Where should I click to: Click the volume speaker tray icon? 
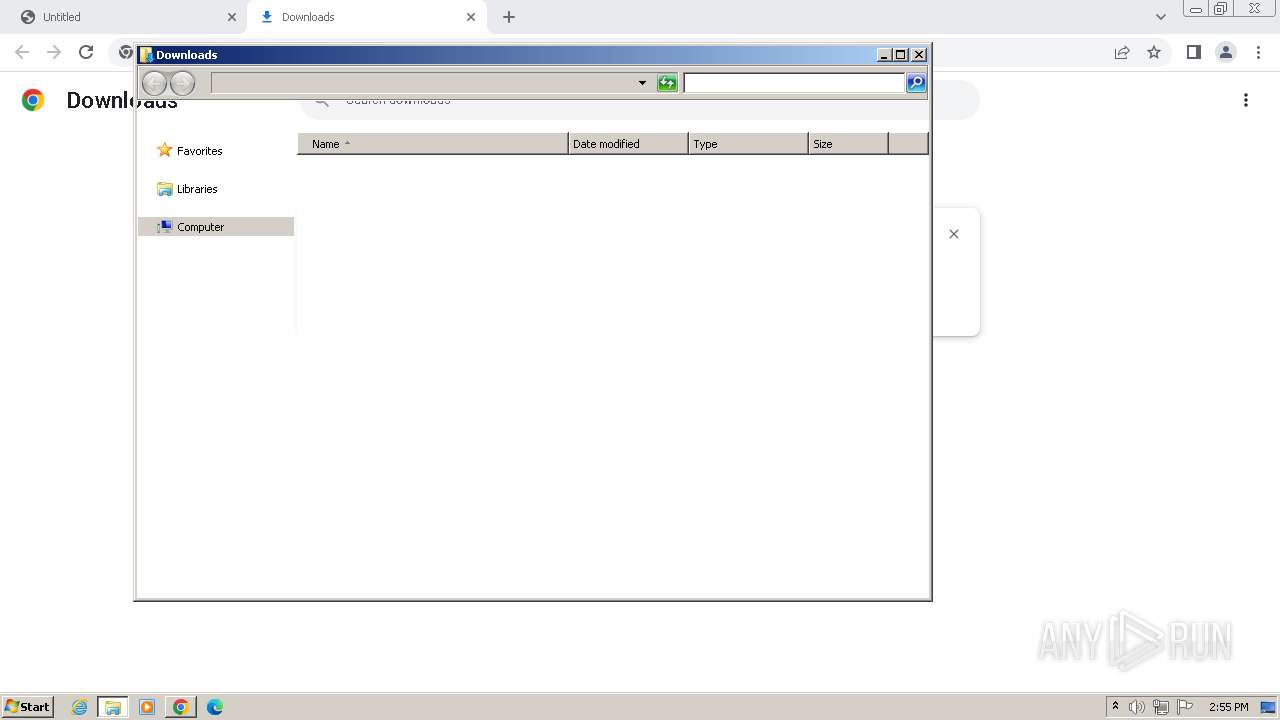tap(1137, 707)
